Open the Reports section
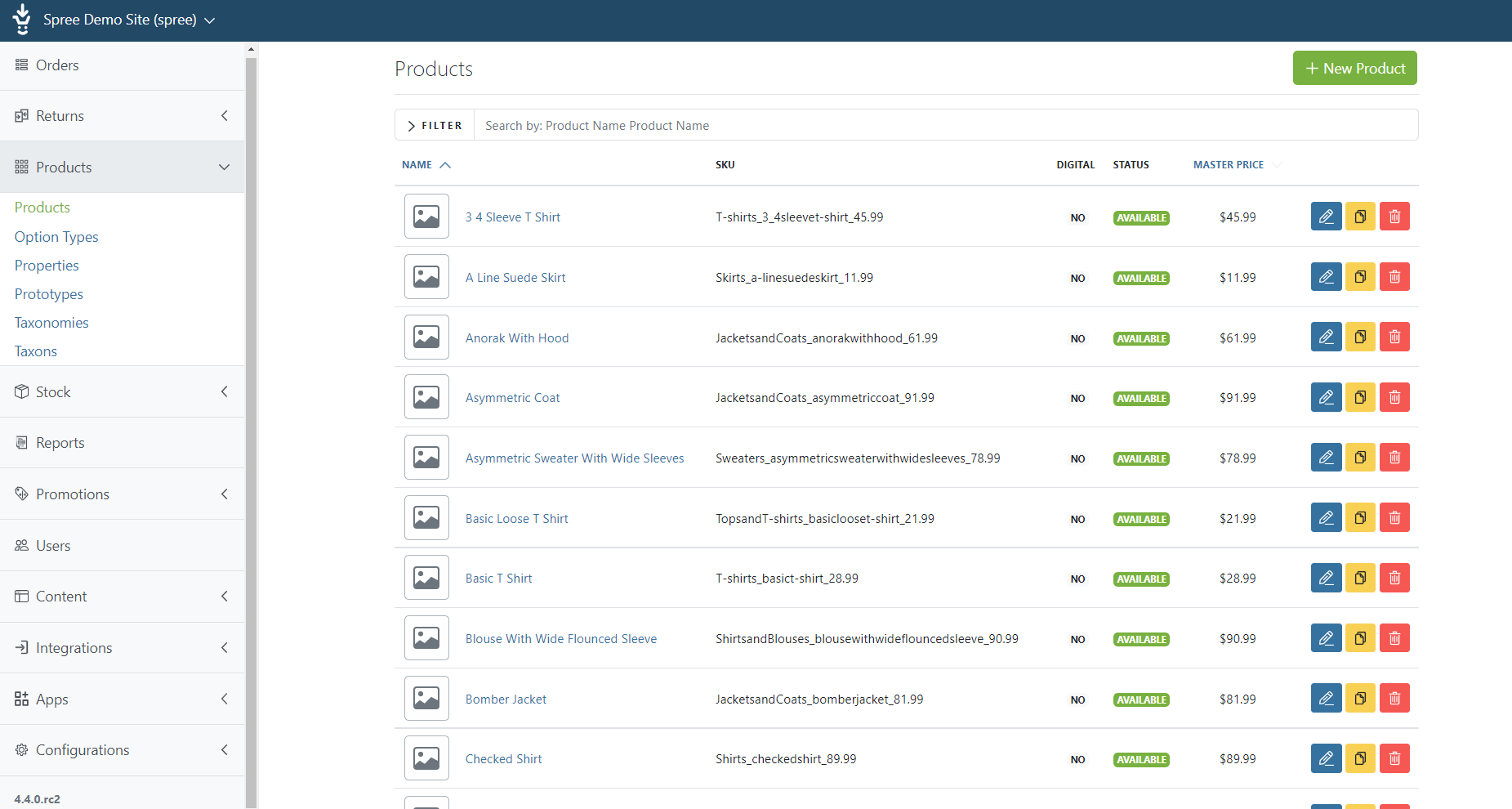The image size is (1512, 809). click(60, 442)
